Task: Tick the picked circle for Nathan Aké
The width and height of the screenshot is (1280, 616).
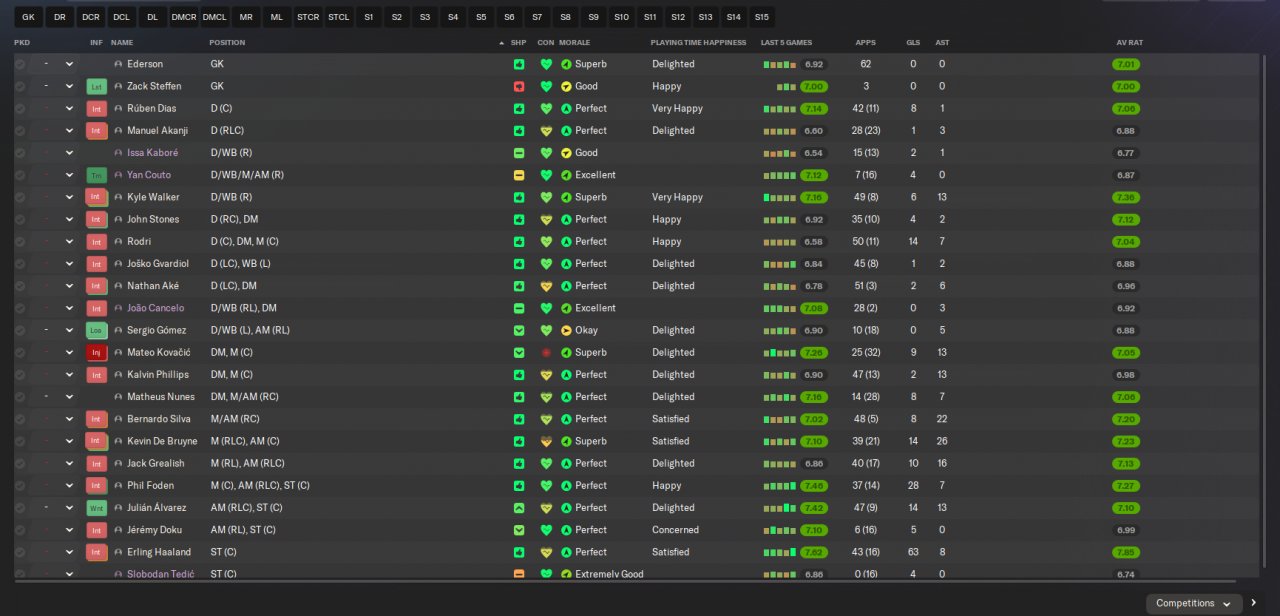Action: [x=20, y=286]
